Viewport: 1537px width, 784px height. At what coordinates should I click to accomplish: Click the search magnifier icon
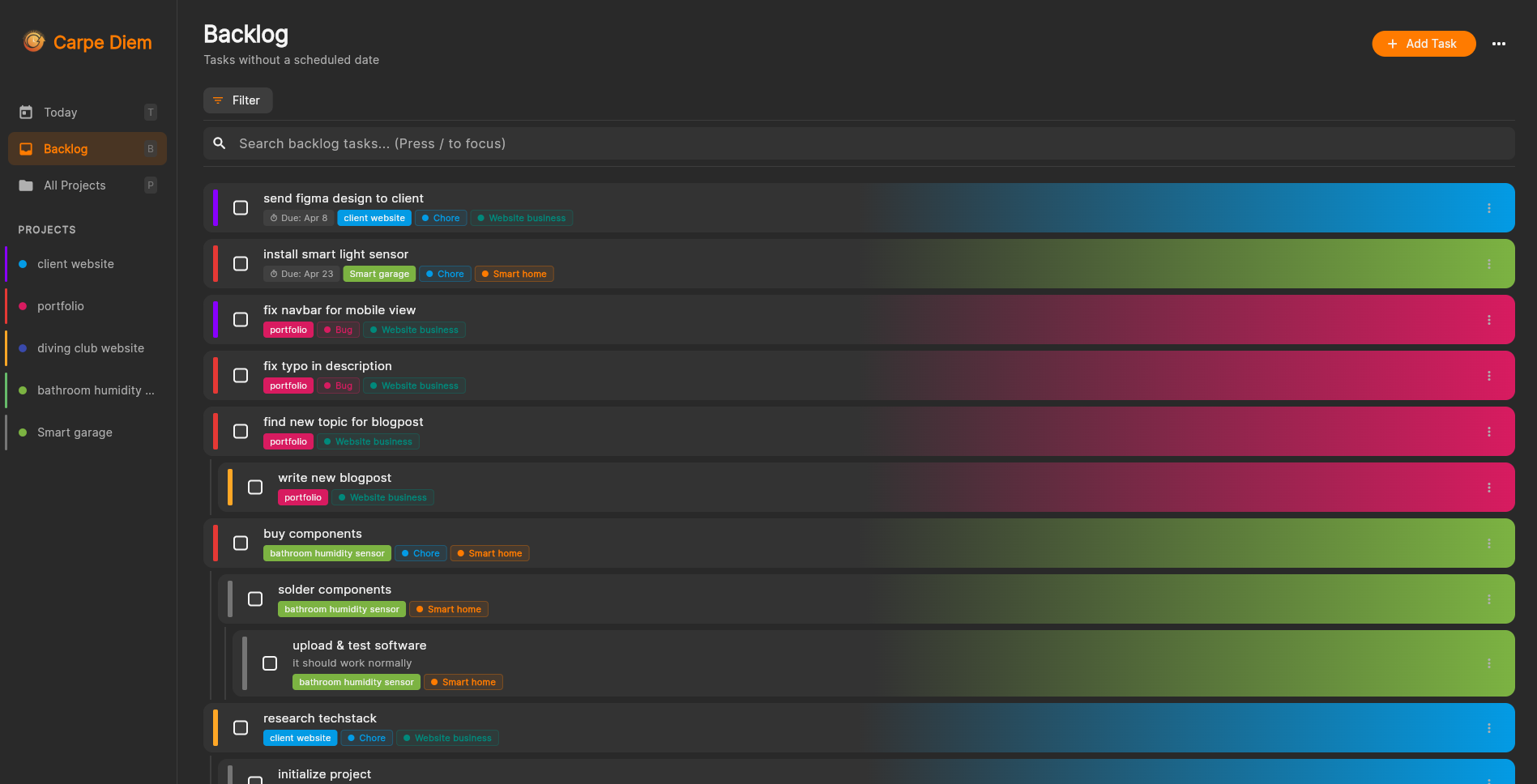pos(220,143)
